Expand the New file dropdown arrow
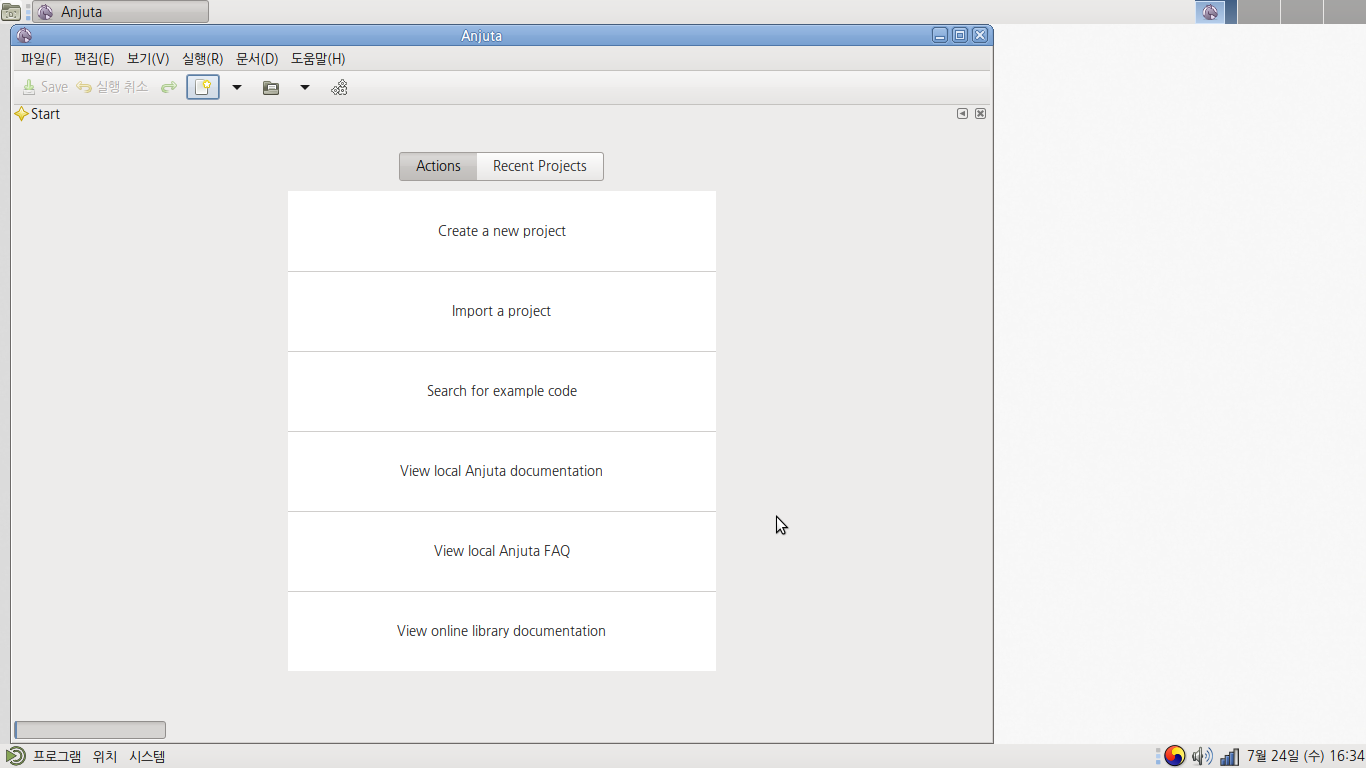1366x768 pixels. pyautogui.click(x=237, y=87)
